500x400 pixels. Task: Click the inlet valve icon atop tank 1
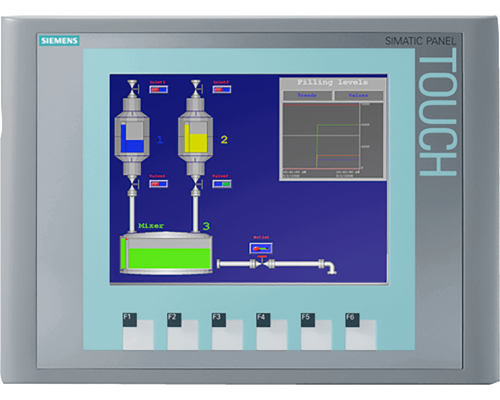coord(132,86)
